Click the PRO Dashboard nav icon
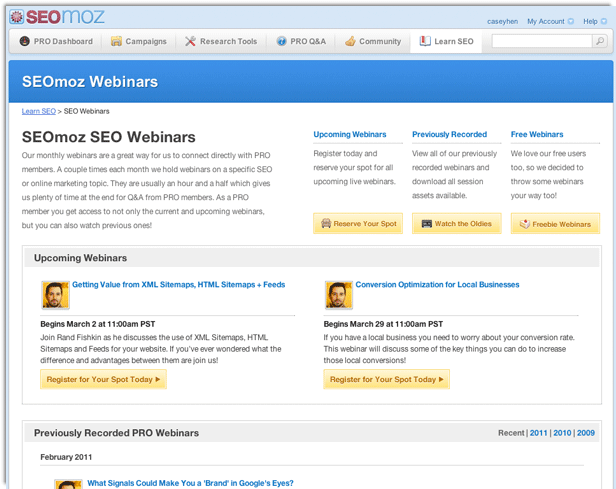The width and height of the screenshot is (616, 489). 24,41
